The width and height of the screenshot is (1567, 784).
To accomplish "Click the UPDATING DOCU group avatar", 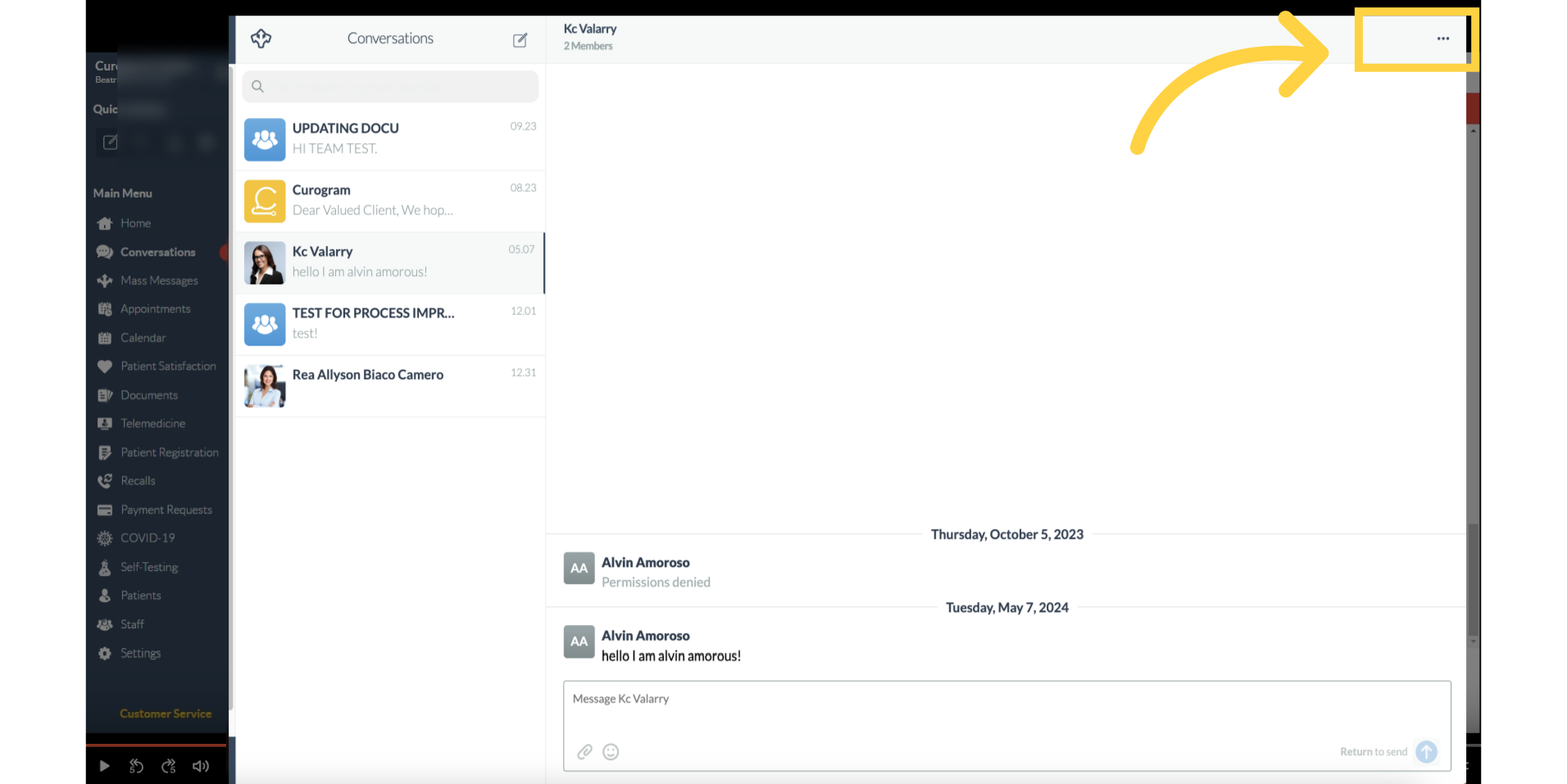I will pyautogui.click(x=265, y=139).
